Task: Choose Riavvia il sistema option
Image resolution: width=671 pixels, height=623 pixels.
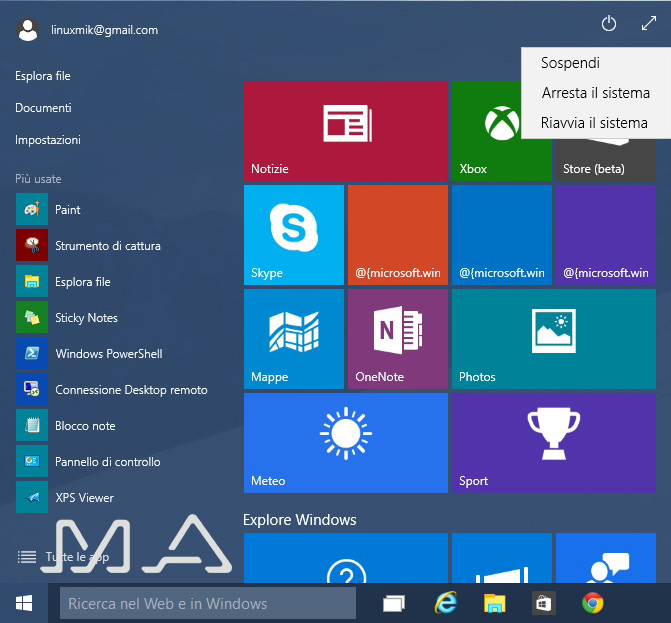Action: (594, 123)
